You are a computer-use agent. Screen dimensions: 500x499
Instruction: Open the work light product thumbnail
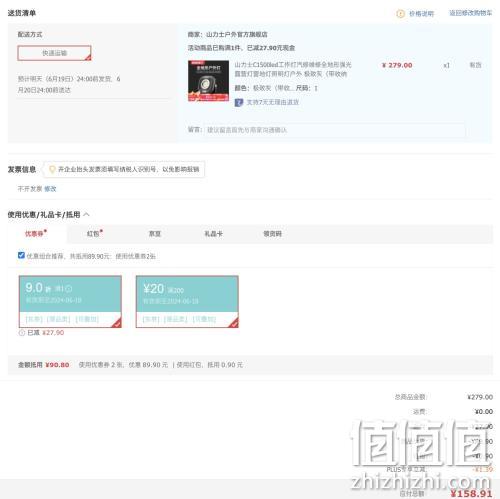208,81
